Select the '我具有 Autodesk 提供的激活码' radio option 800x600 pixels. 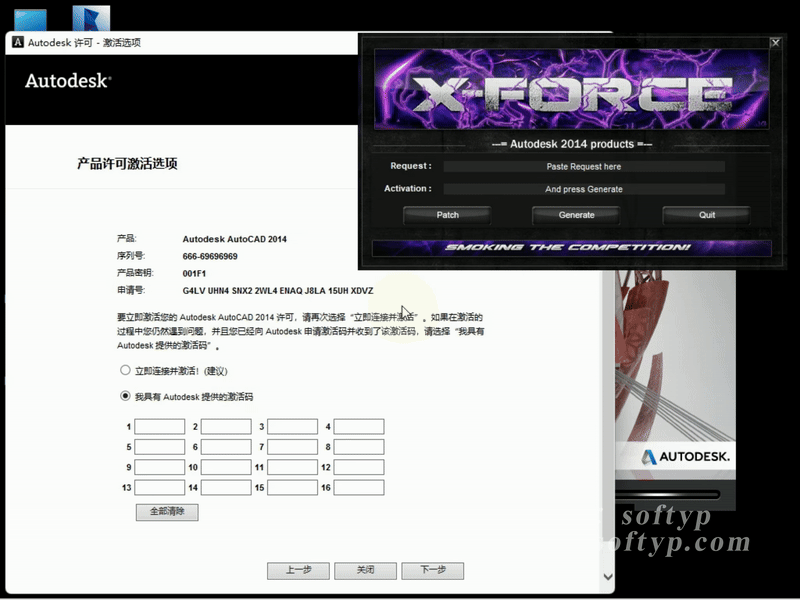pyautogui.click(x=125, y=396)
